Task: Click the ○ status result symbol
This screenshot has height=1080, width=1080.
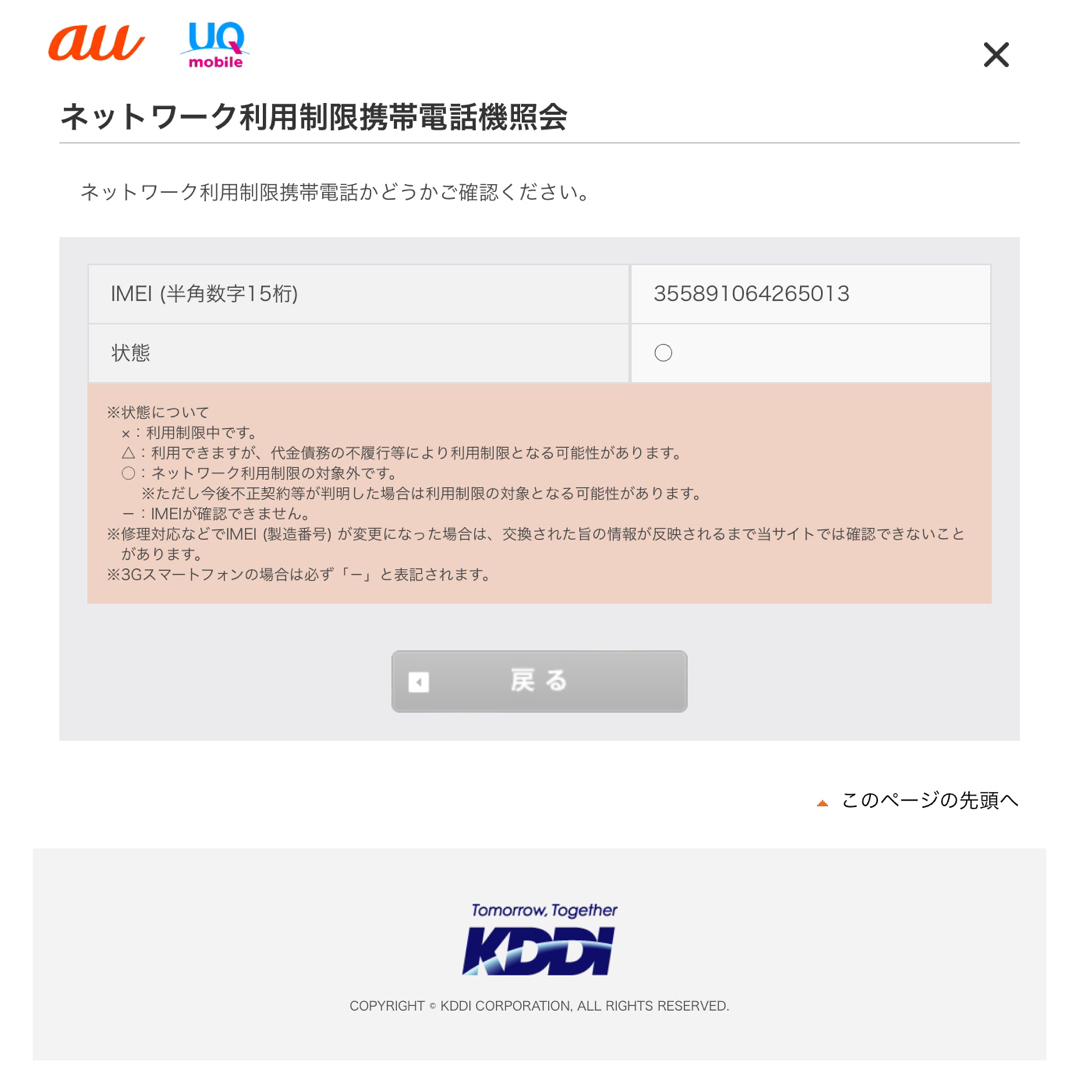Action: [663, 353]
